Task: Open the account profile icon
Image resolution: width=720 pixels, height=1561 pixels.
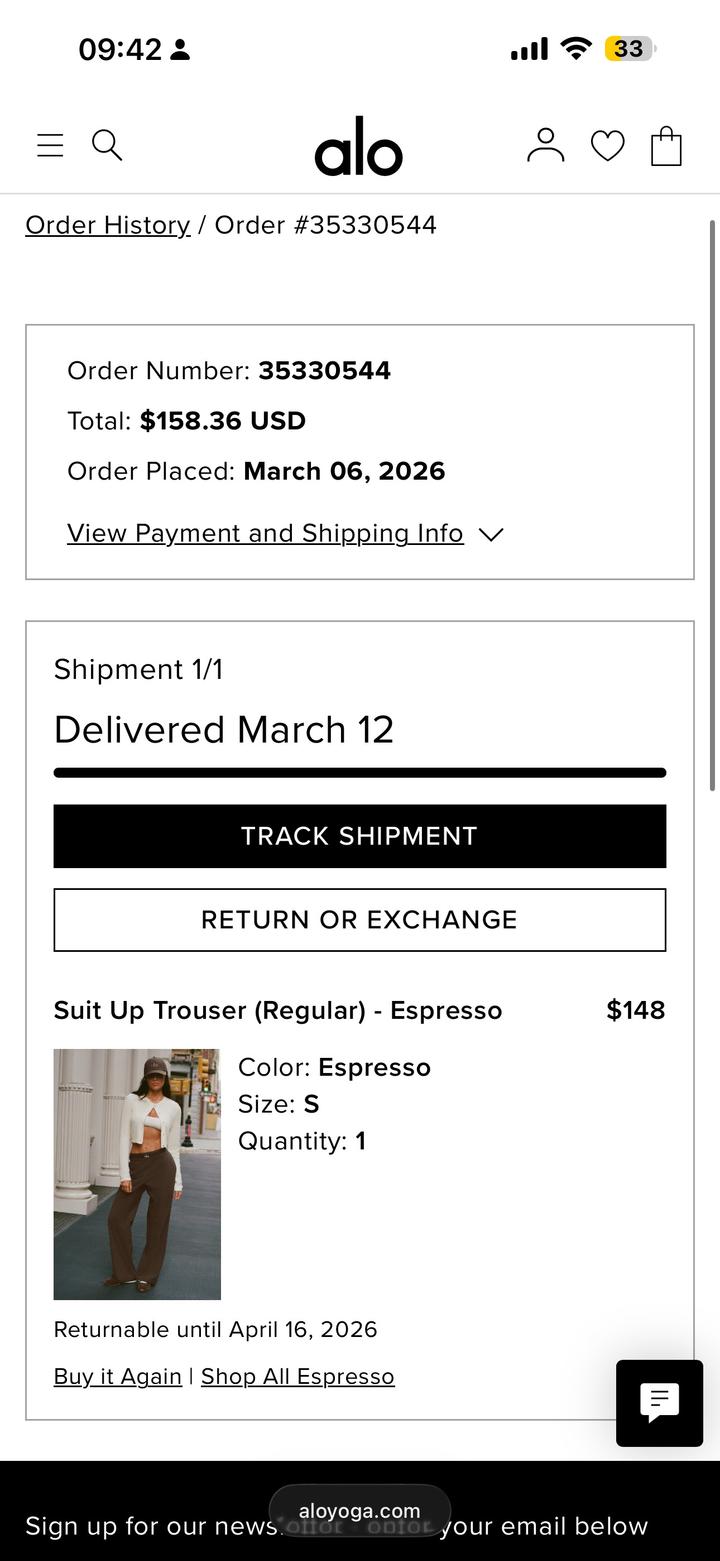Action: point(545,145)
